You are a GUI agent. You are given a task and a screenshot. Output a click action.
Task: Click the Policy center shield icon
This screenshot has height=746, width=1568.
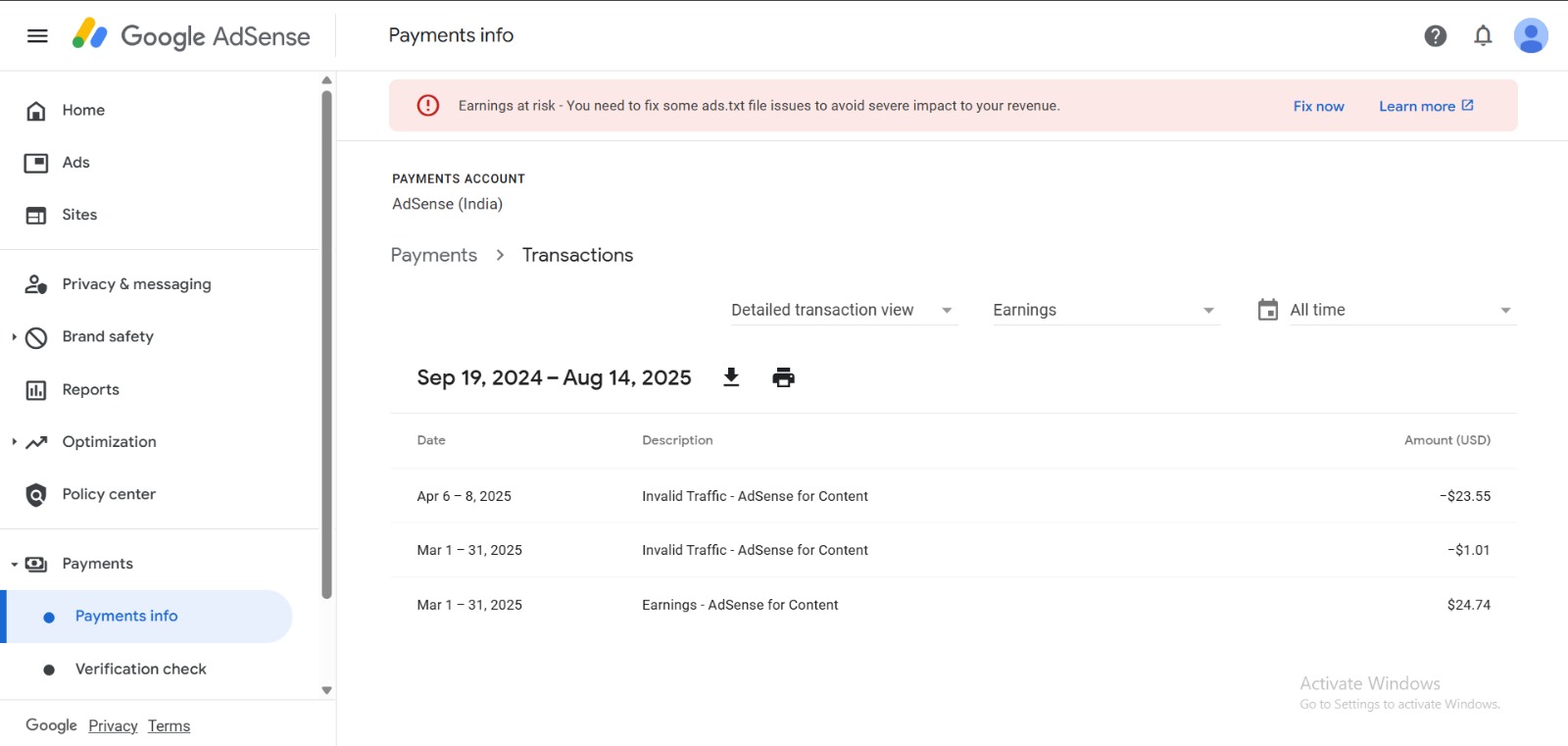(36, 495)
